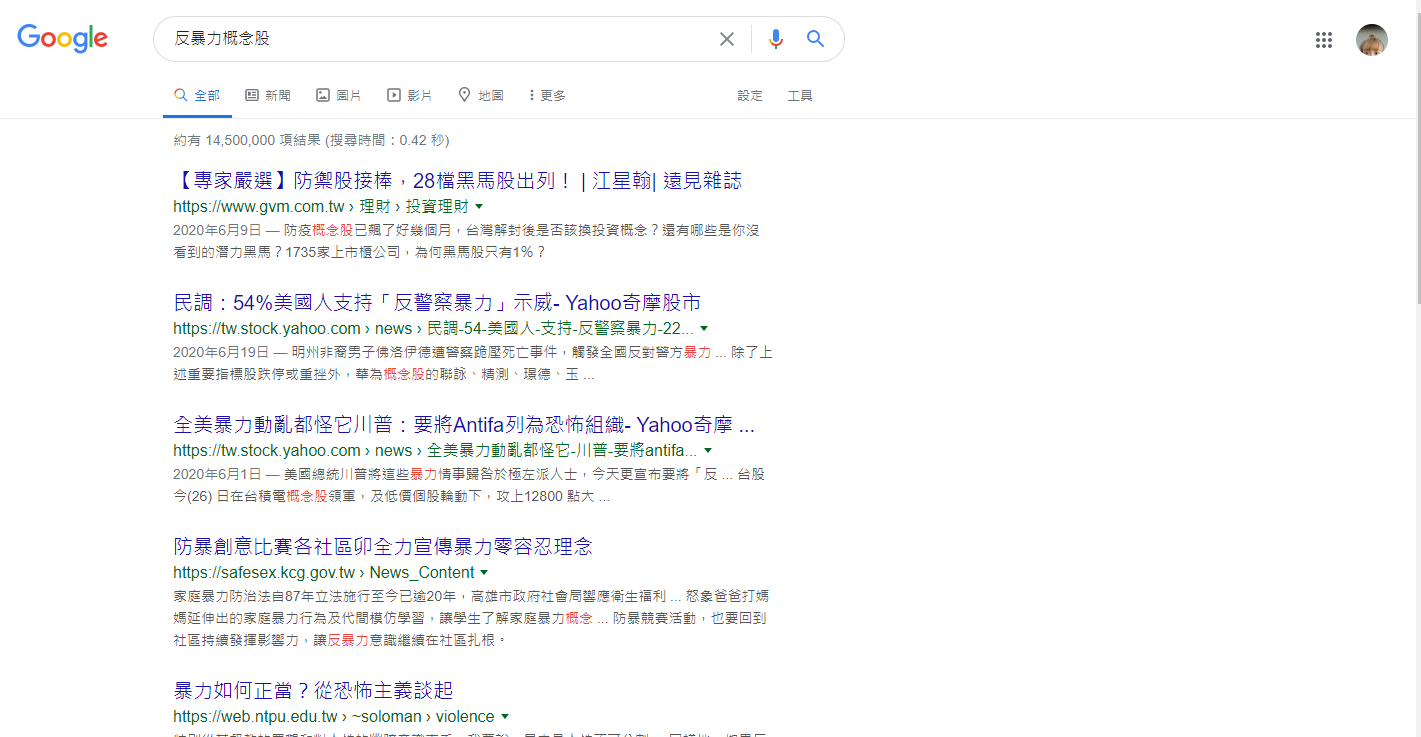This screenshot has width=1421, height=737.
Task: Open 民調:54%美國人支持 result link
Action: click(437, 303)
